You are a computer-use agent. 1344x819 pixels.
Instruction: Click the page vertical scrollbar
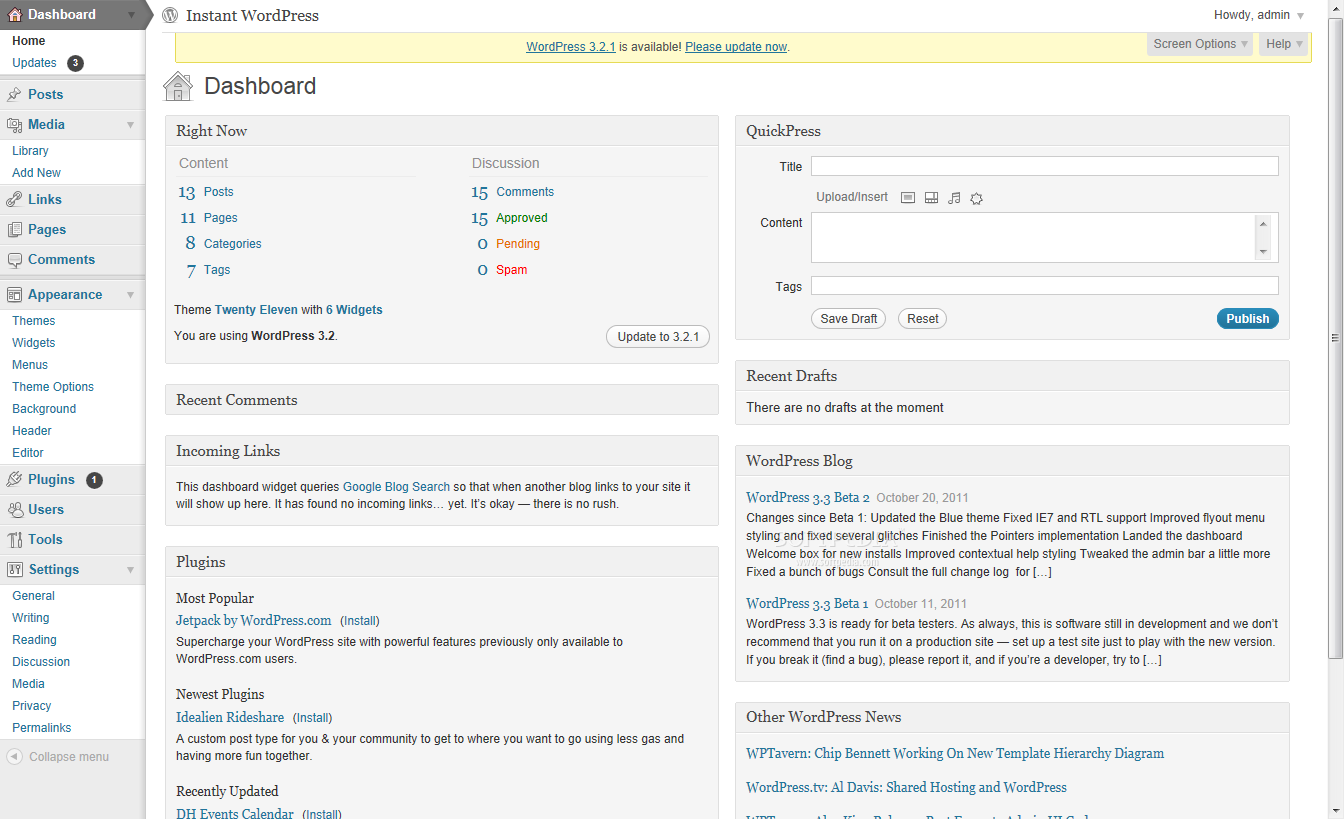(x=1335, y=338)
